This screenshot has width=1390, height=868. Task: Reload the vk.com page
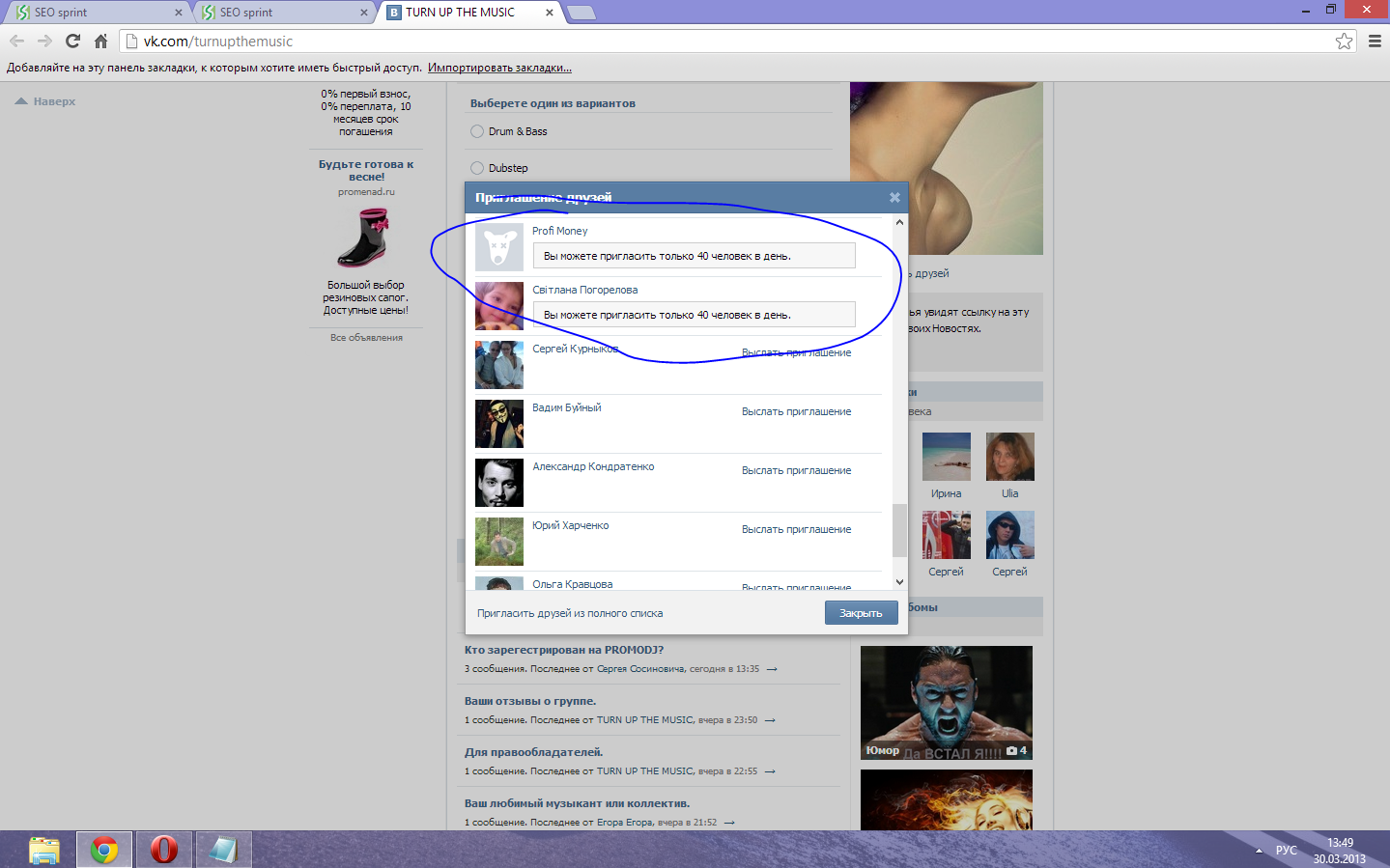(72, 41)
